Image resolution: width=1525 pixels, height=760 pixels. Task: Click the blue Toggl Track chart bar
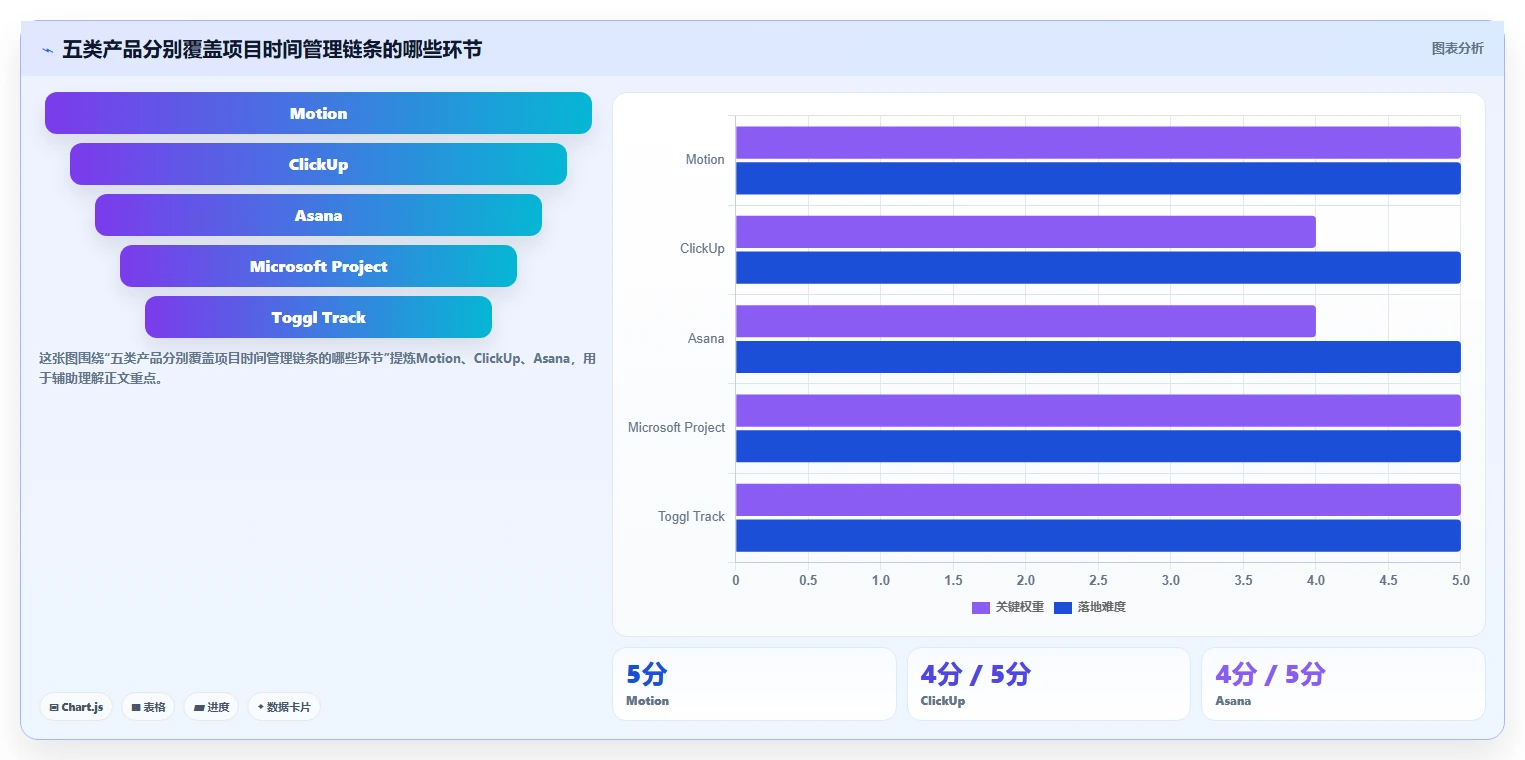pyautogui.click(x=1098, y=535)
